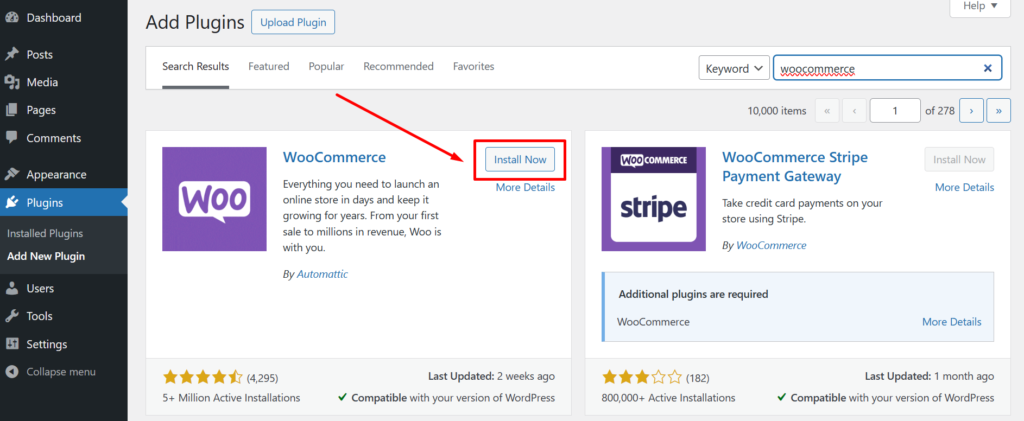Click the WooCommerce Stripe plugin logo
The height and width of the screenshot is (421, 1024).
coord(654,199)
